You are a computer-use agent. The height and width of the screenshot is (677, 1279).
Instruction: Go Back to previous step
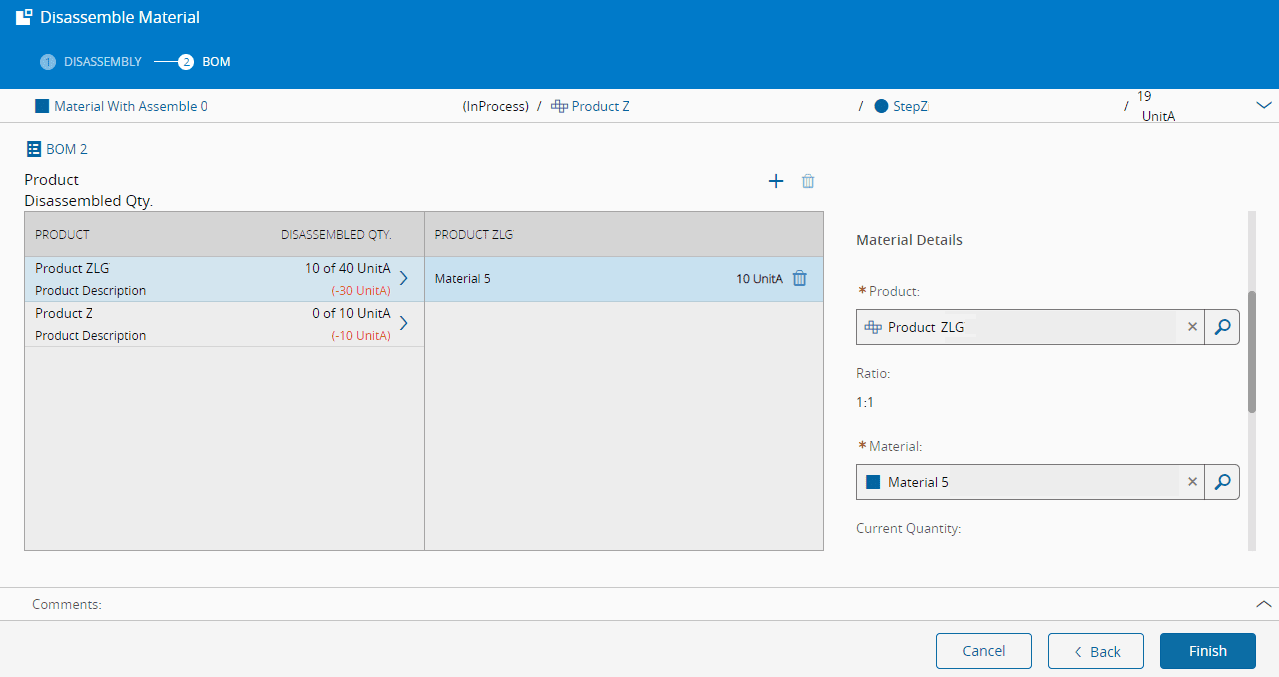[1095, 651]
